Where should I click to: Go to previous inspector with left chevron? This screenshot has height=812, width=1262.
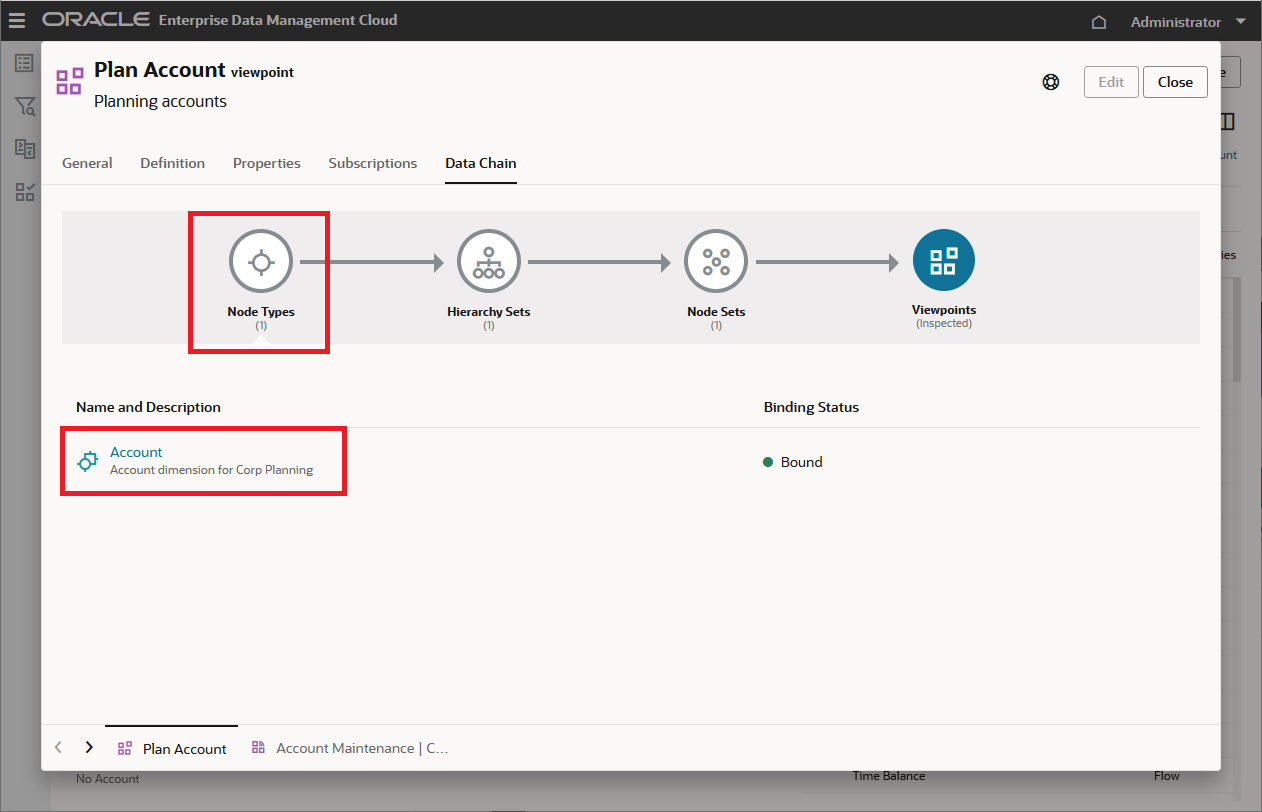[x=58, y=748]
